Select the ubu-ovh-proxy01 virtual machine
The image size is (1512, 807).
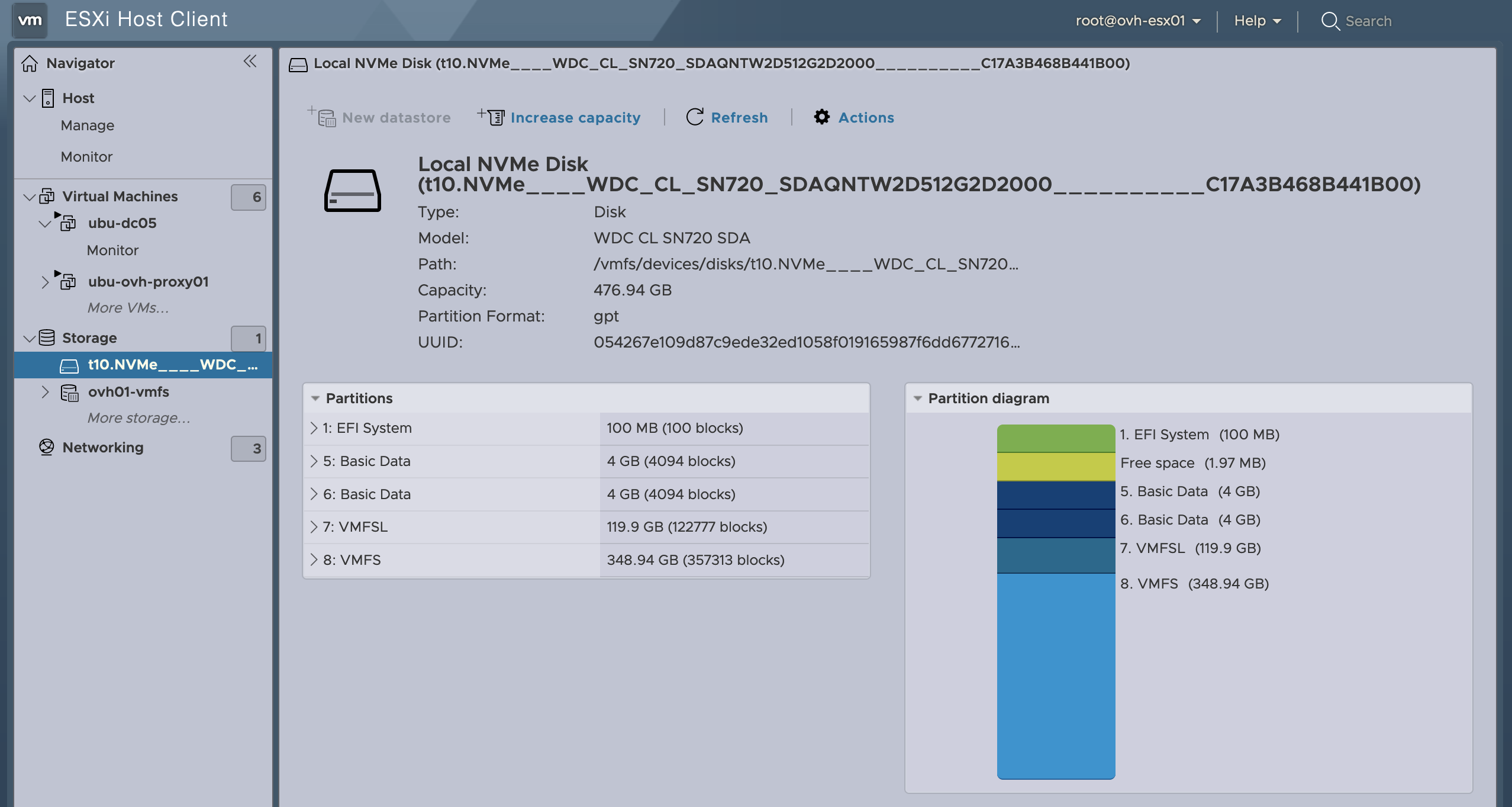pos(148,282)
